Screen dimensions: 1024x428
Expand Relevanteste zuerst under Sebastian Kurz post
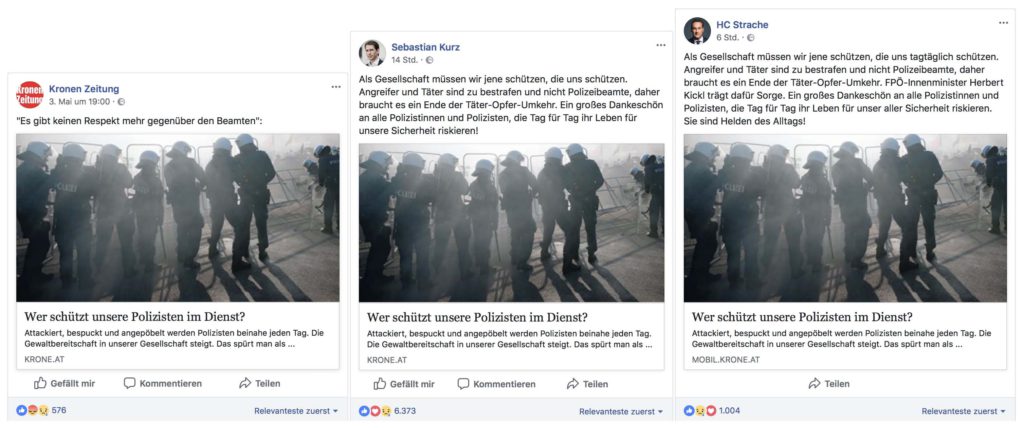620,411
